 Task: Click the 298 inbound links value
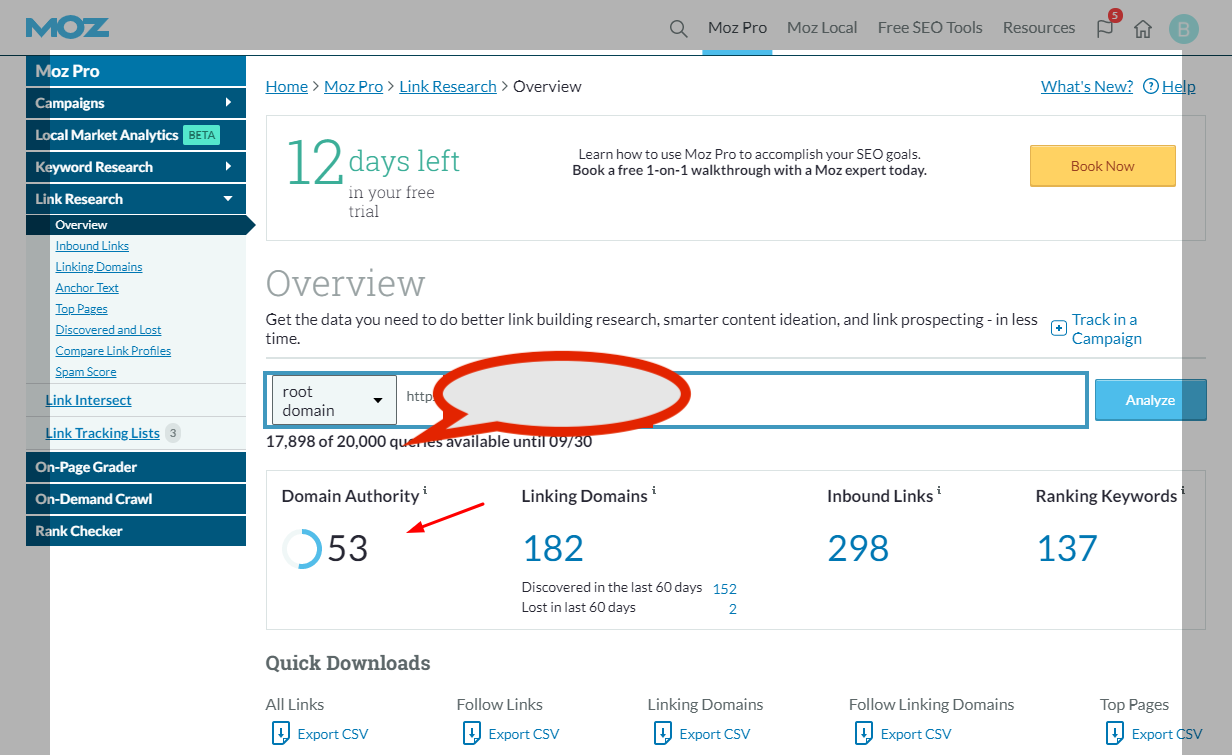858,549
